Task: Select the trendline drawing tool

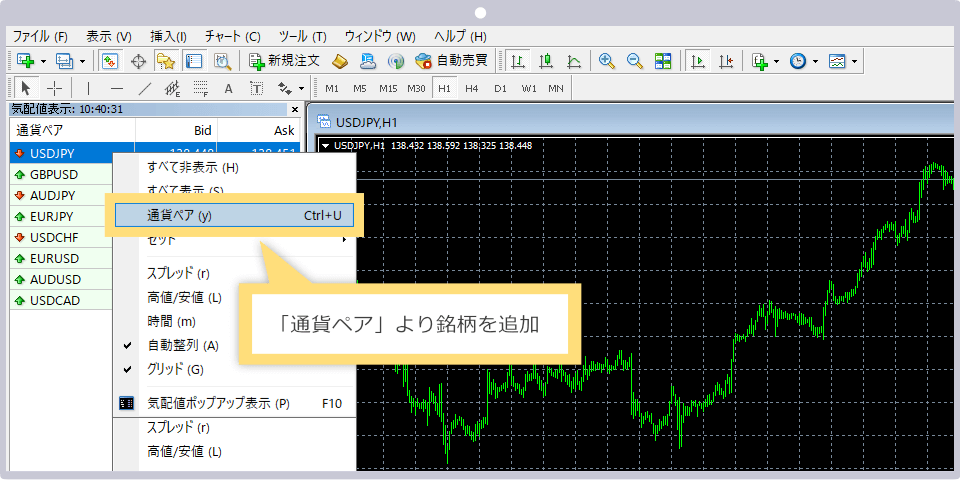Action: 144,88
